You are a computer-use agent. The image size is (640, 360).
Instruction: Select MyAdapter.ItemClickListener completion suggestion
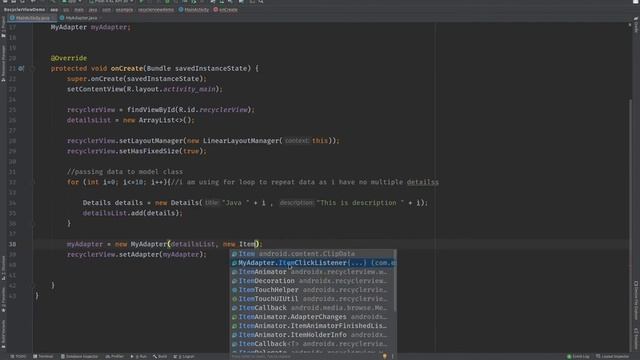click(313, 263)
